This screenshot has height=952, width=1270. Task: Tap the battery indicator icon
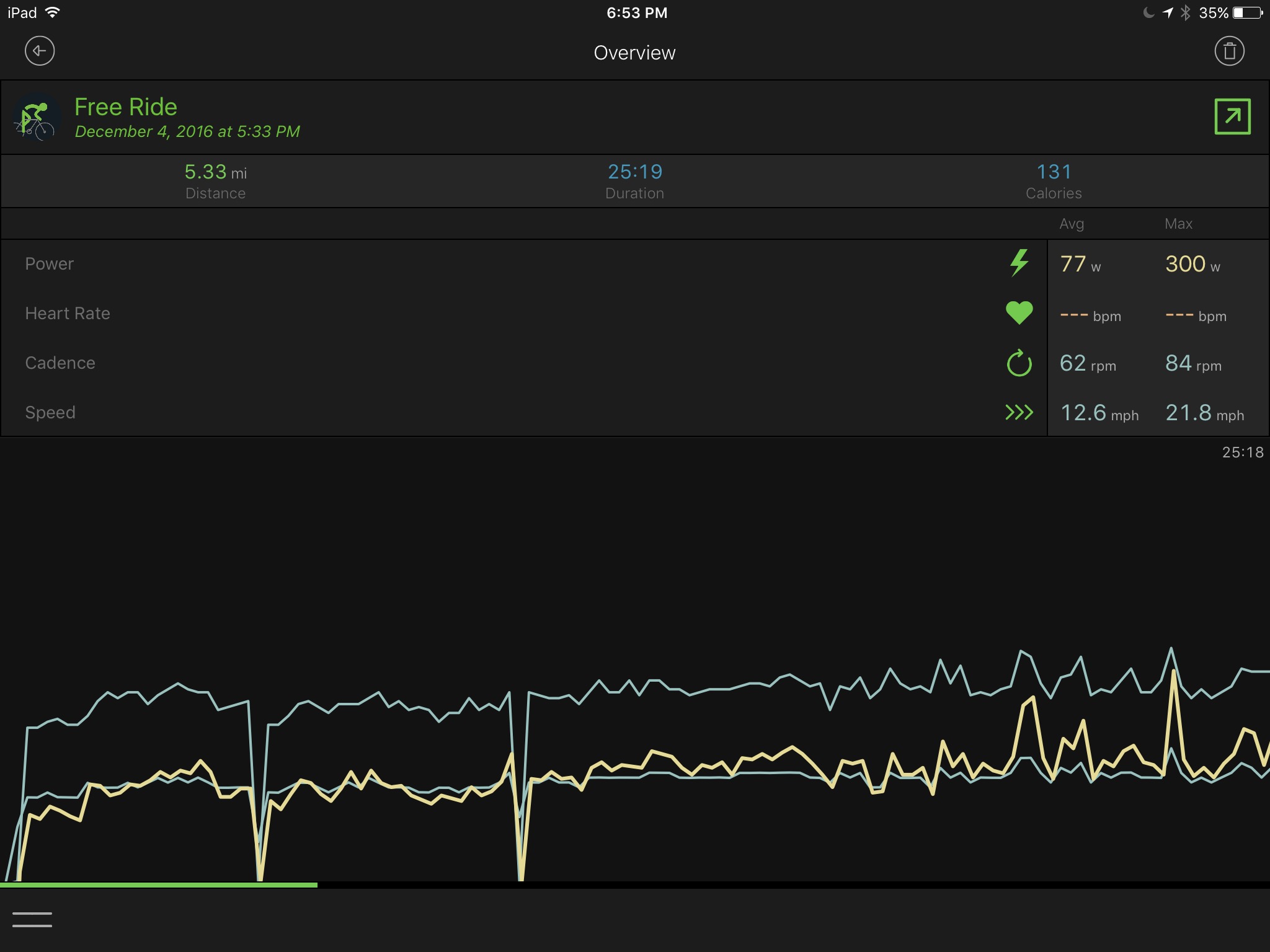point(1248,12)
